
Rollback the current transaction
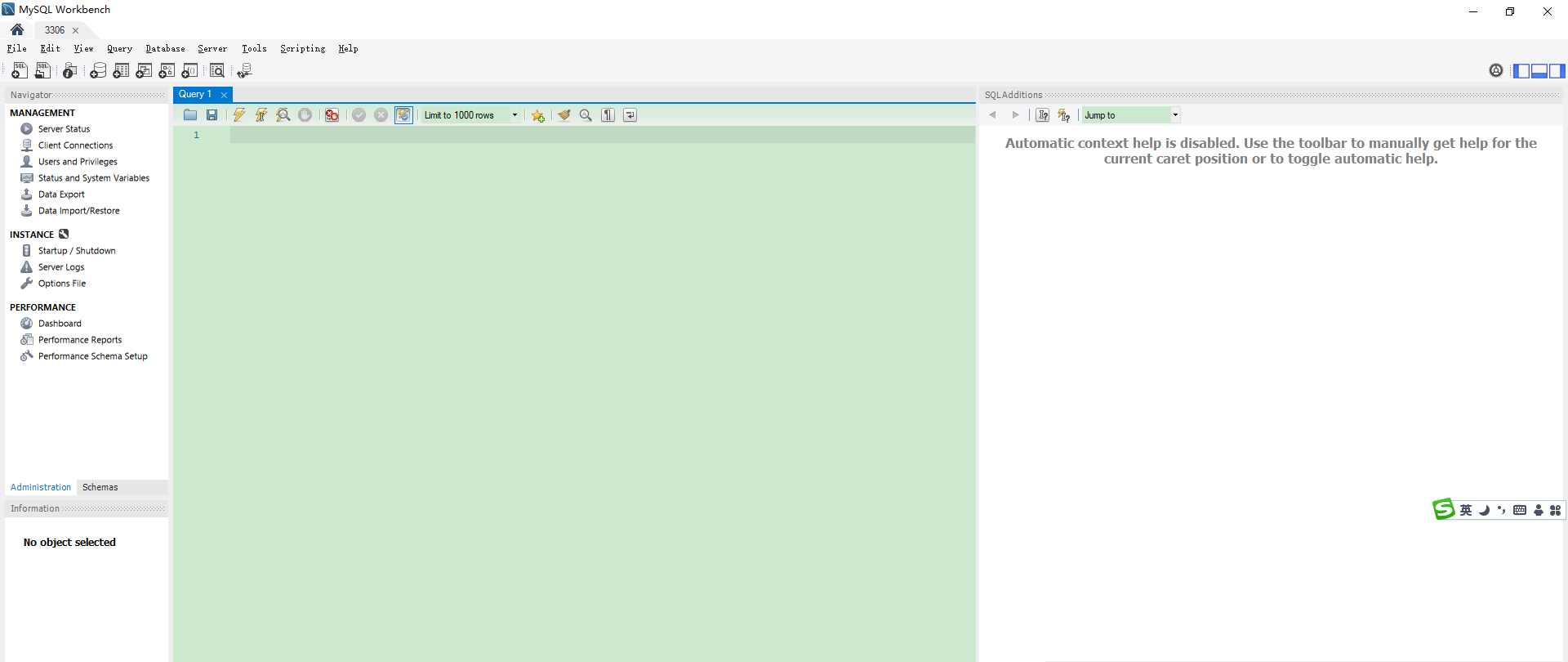[x=381, y=115]
